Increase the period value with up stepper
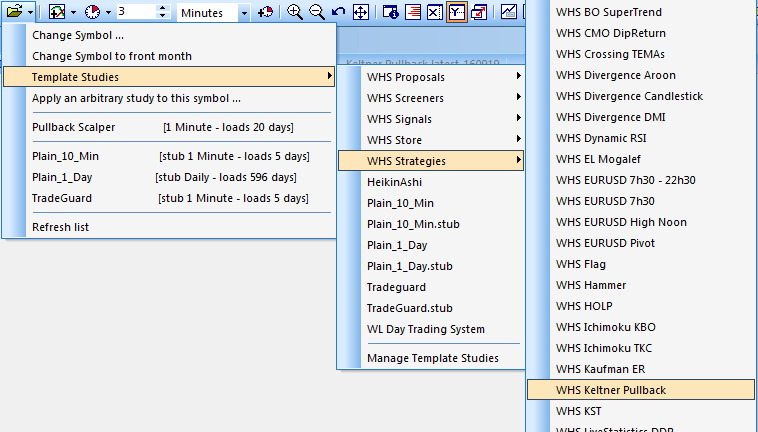Image resolution: width=758 pixels, height=432 pixels. click(x=164, y=8)
